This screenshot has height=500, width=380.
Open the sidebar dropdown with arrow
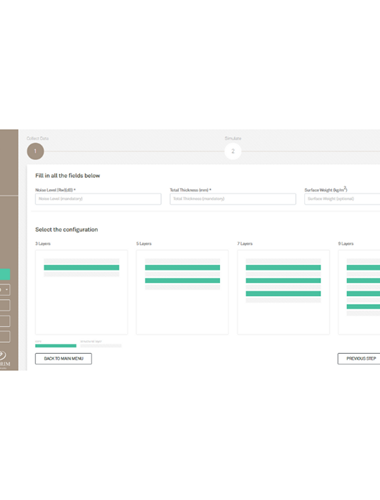(5, 290)
